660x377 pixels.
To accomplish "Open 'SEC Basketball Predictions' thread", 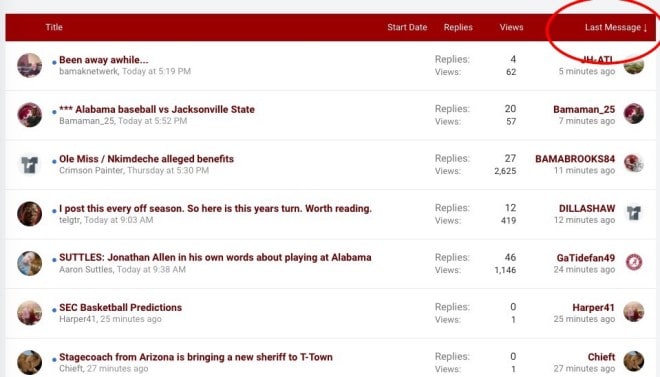I will point(120,308).
